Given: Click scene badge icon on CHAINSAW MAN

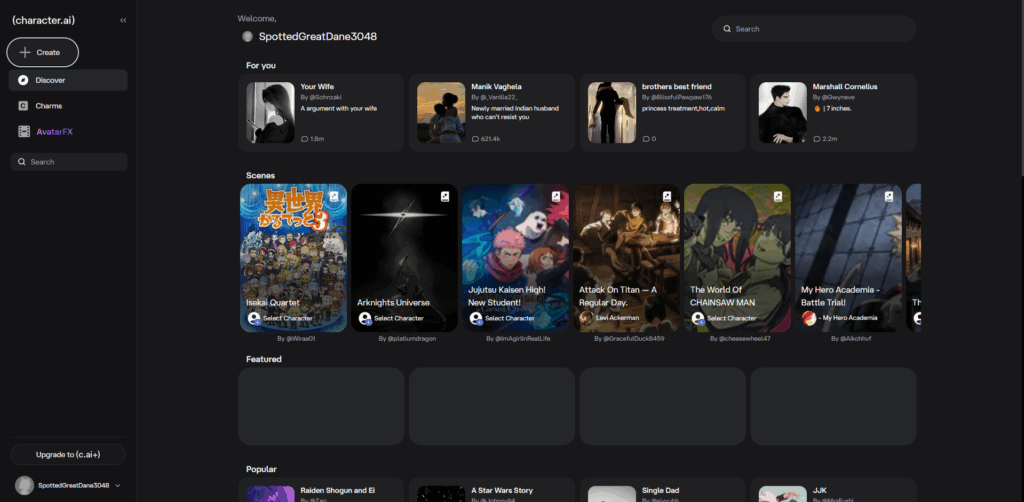Looking at the screenshot, I should click(x=778, y=196).
